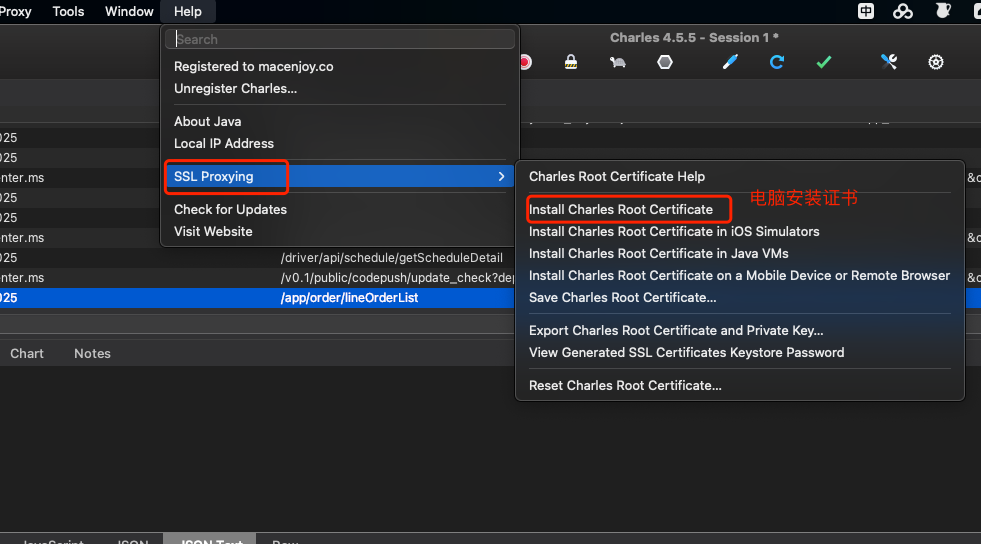This screenshot has height=544, width=981.
Task: Click the green validate checkmark icon
Action: pyautogui.click(x=824, y=62)
